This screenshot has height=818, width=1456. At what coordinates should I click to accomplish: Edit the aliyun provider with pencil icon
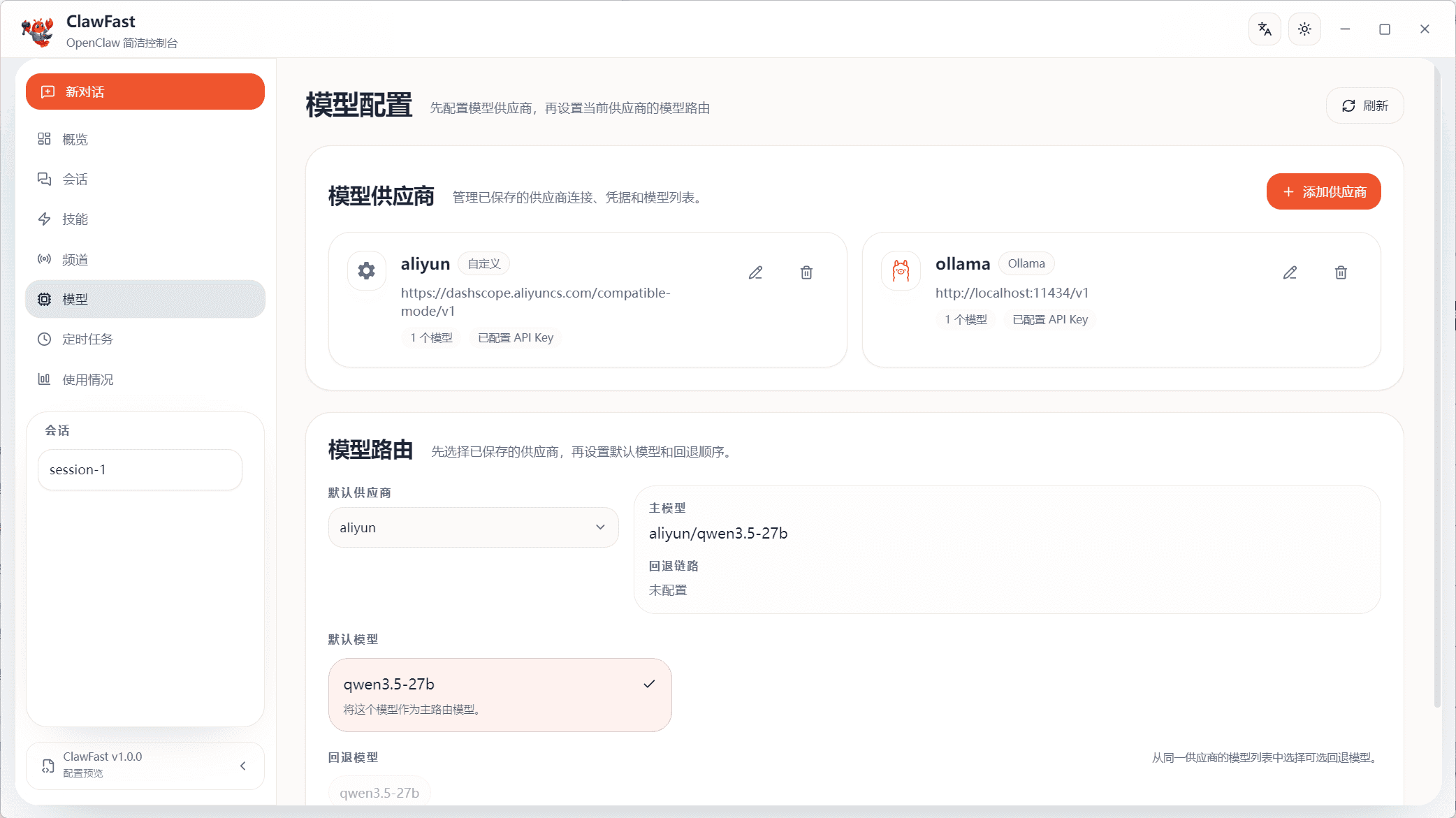pyautogui.click(x=755, y=272)
